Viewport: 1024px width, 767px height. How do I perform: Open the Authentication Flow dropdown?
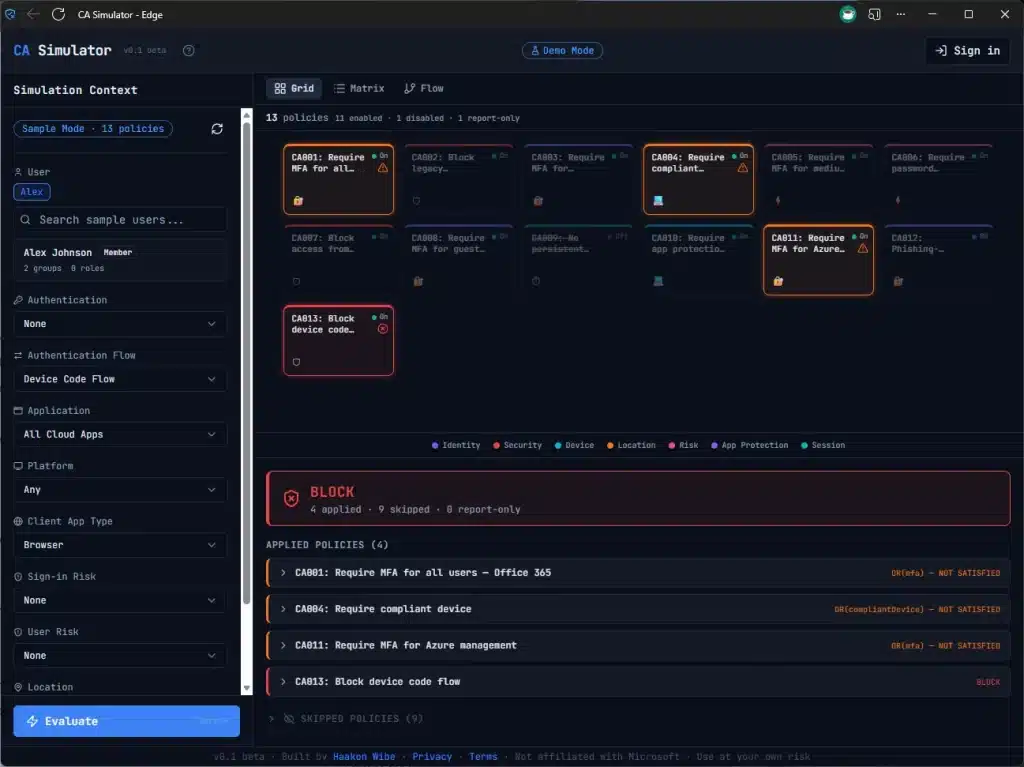[x=120, y=379]
